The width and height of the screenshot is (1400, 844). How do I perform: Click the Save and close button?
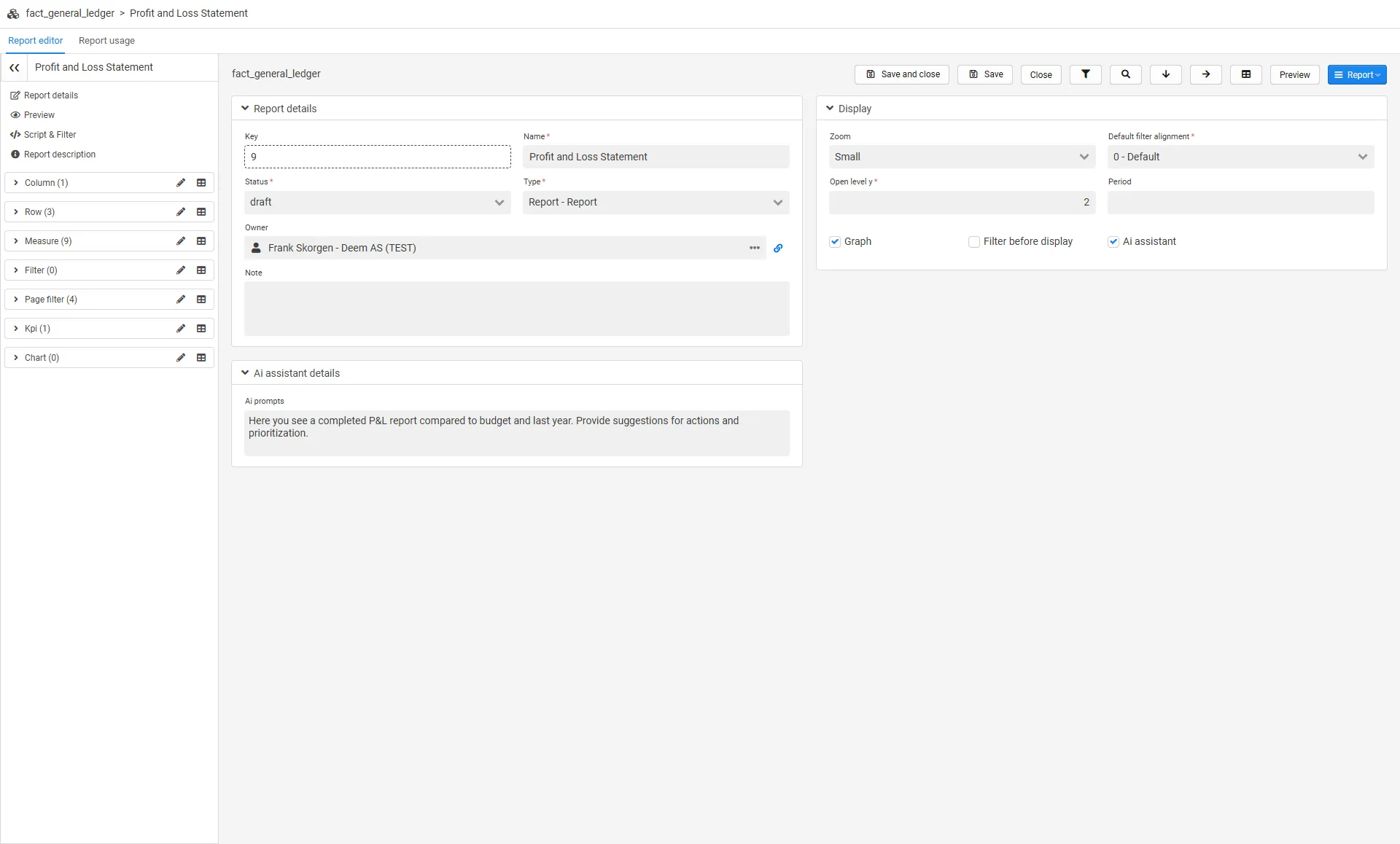[x=902, y=74]
